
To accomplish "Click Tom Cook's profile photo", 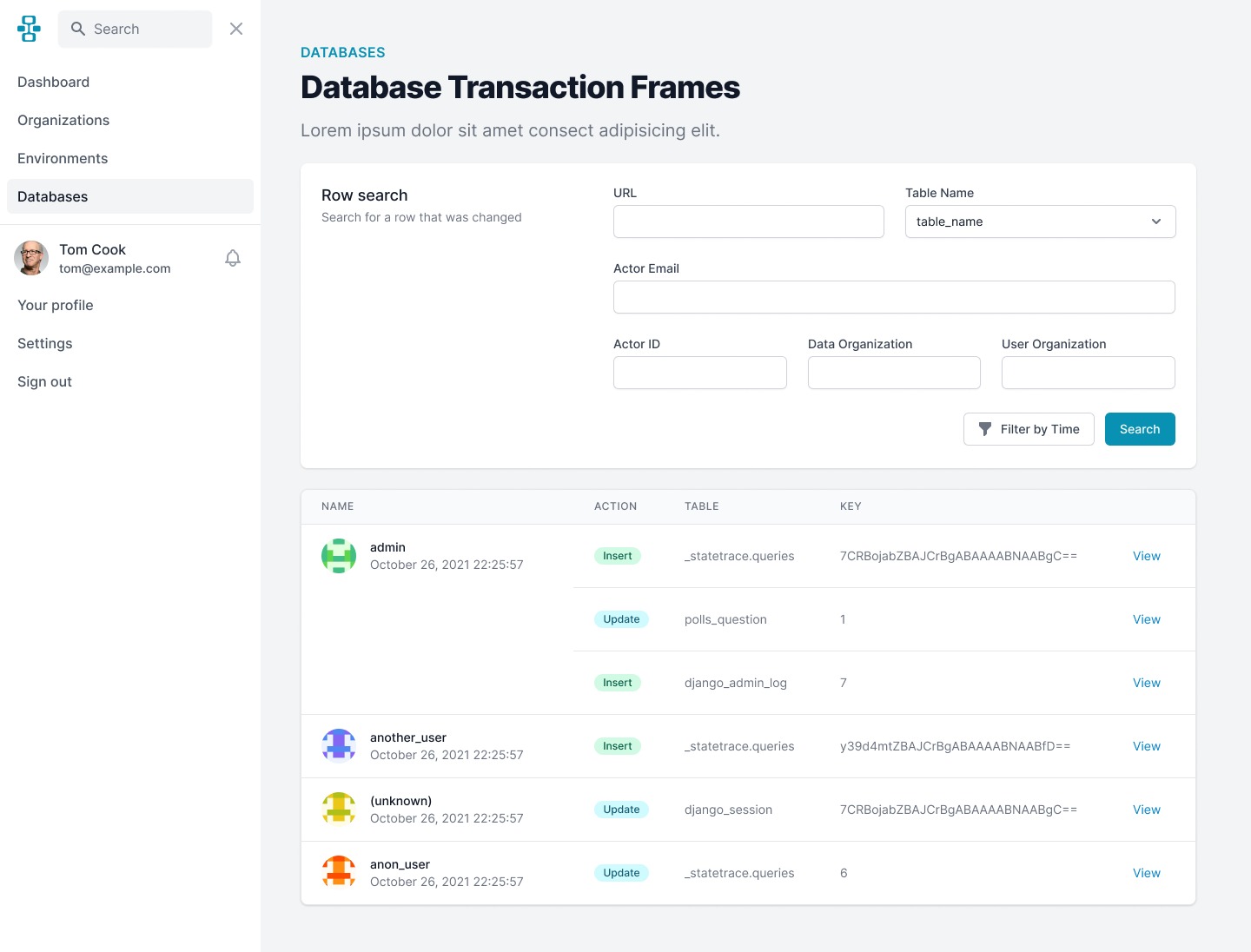I will [31, 258].
